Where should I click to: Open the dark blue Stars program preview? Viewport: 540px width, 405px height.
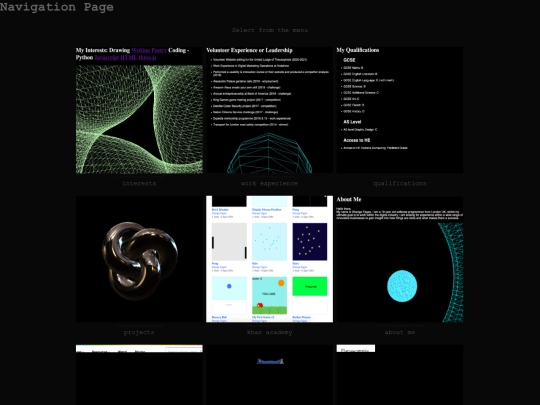click(310, 241)
